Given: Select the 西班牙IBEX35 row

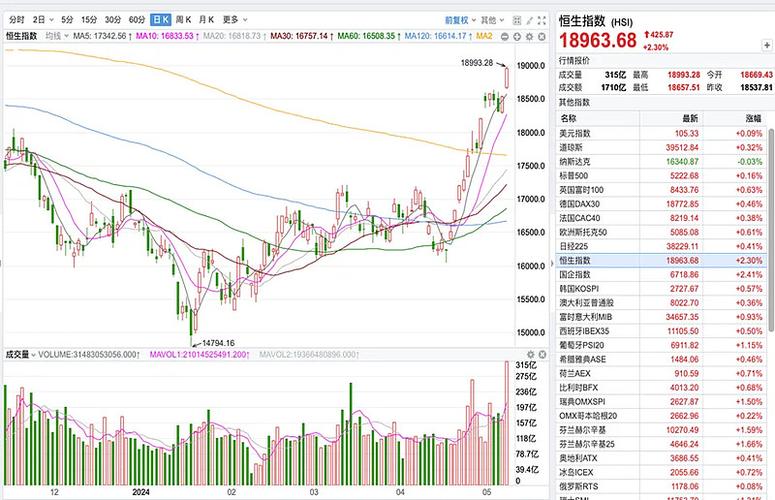Looking at the screenshot, I should point(661,331).
